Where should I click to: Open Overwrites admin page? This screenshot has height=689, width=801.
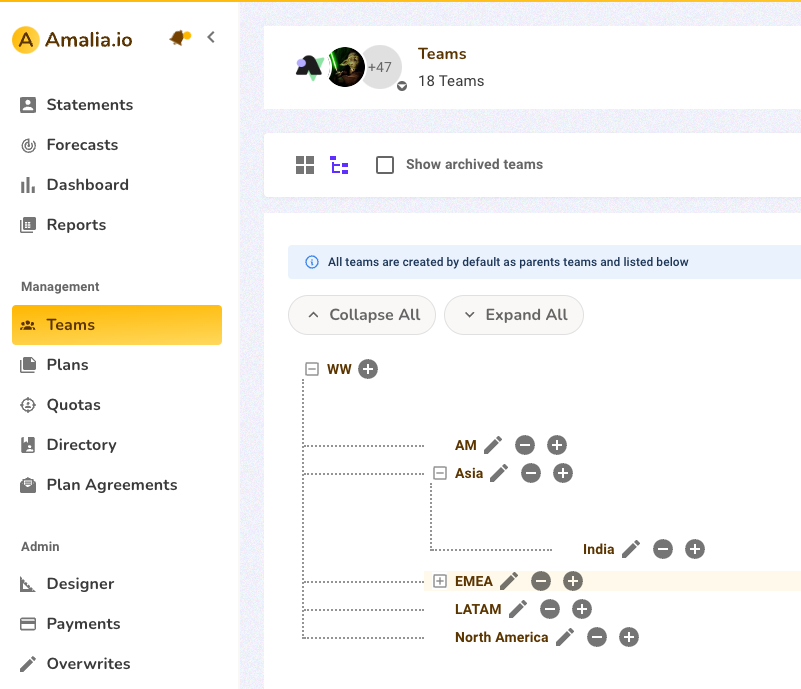click(117, 663)
